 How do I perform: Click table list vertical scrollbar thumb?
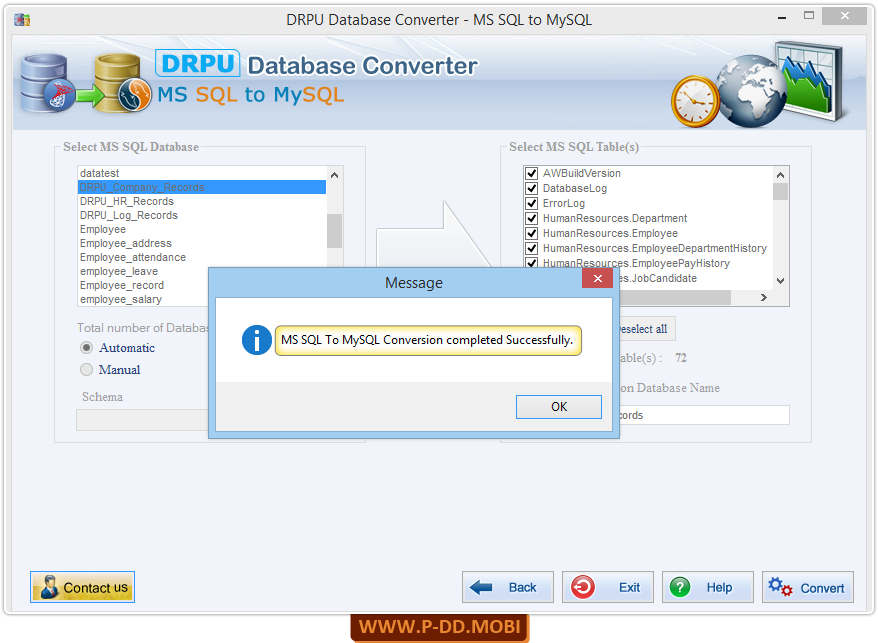point(780,191)
